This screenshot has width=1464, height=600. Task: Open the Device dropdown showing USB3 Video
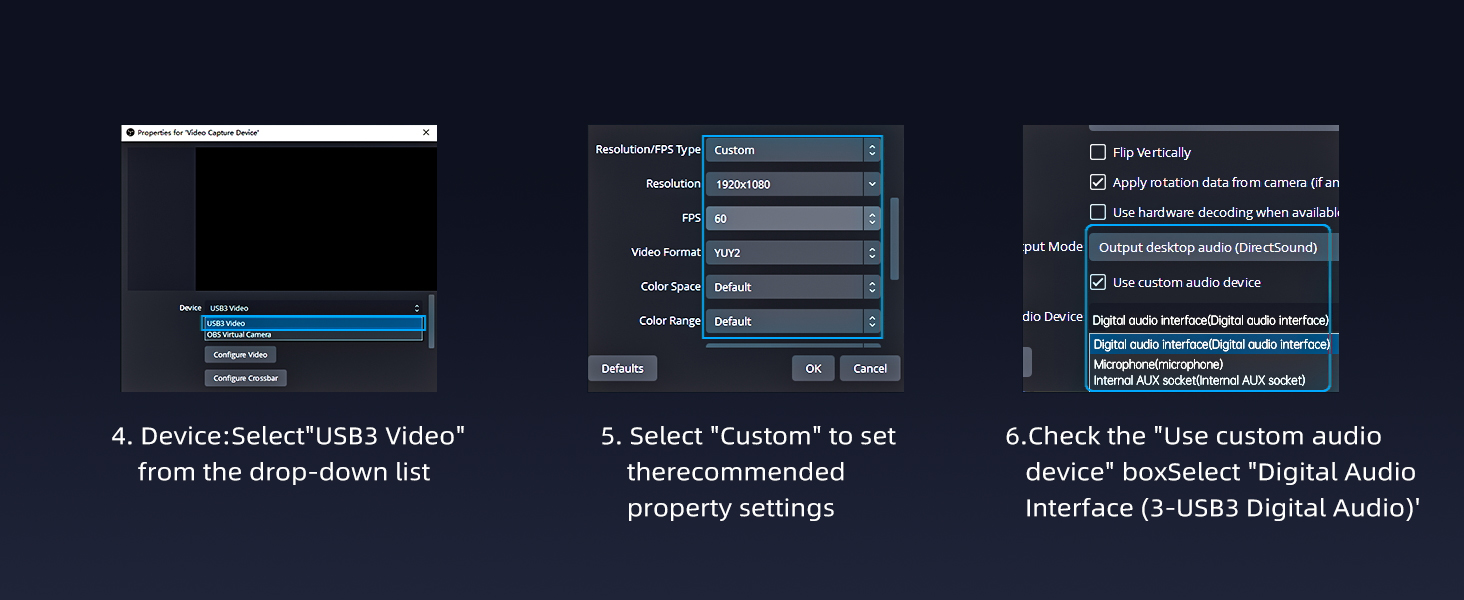[314, 308]
